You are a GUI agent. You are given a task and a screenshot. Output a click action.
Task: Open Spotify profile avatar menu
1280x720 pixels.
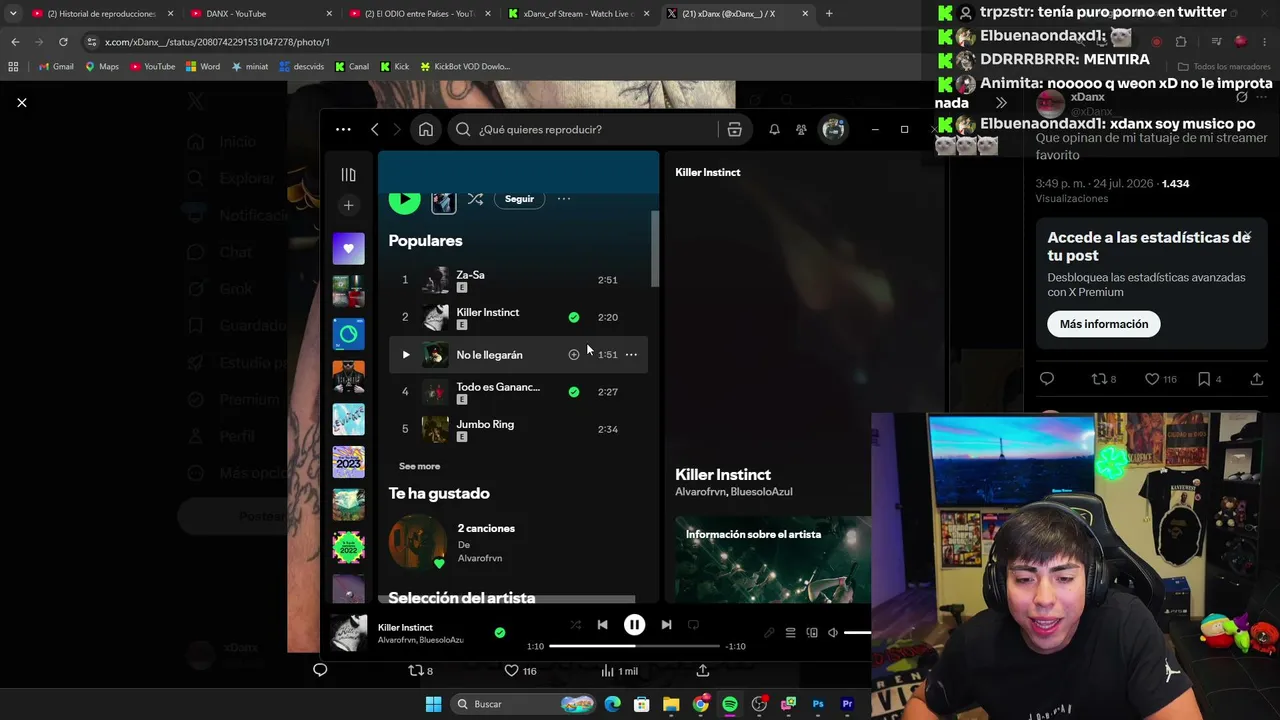click(833, 129)
